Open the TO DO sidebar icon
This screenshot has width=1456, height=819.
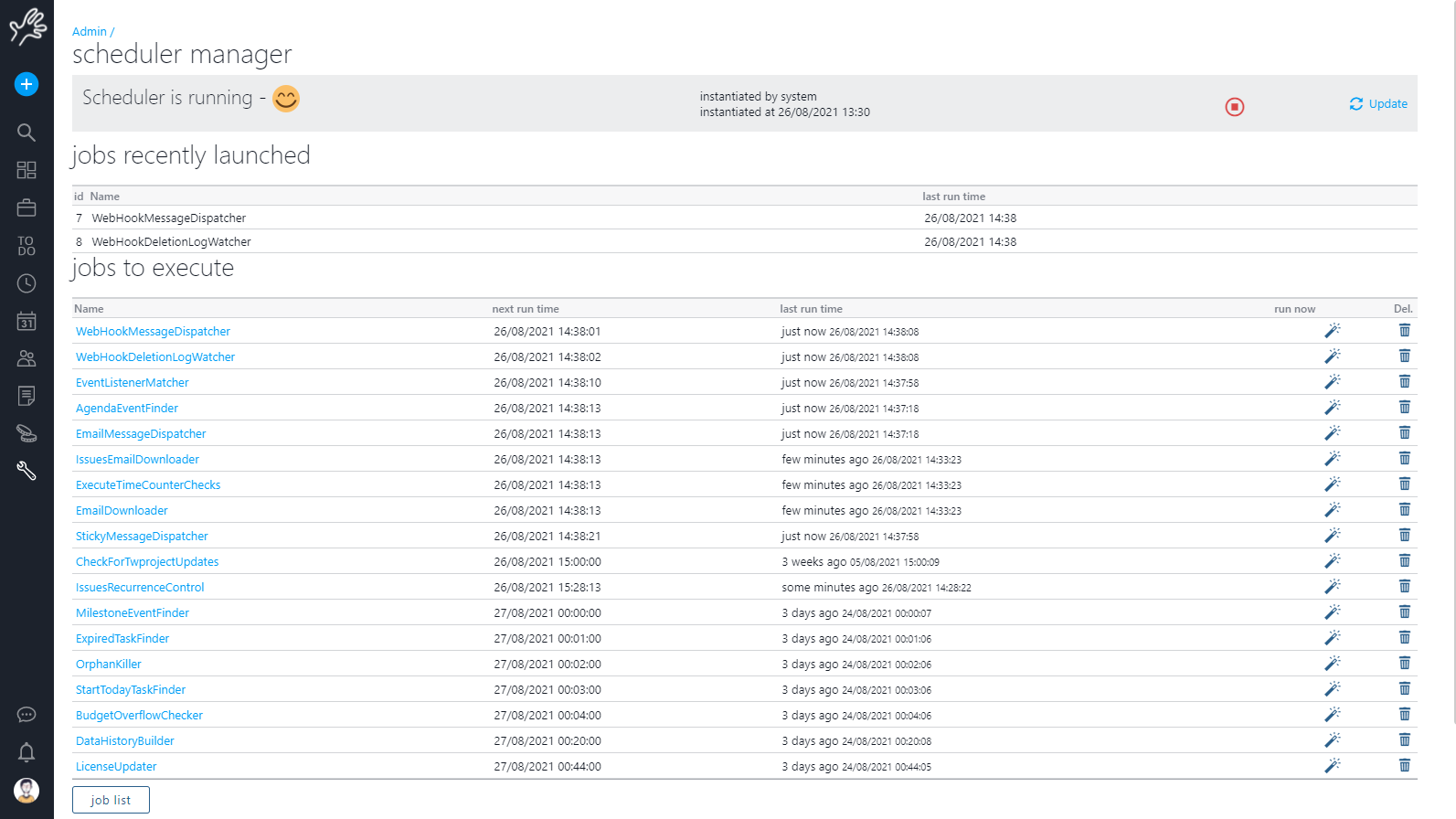pyautogui.click(x=27, y=246)
